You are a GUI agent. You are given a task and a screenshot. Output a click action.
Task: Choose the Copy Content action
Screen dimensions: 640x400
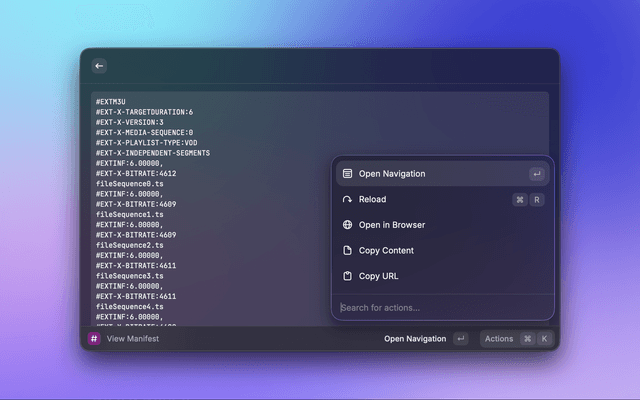(386, 251)
